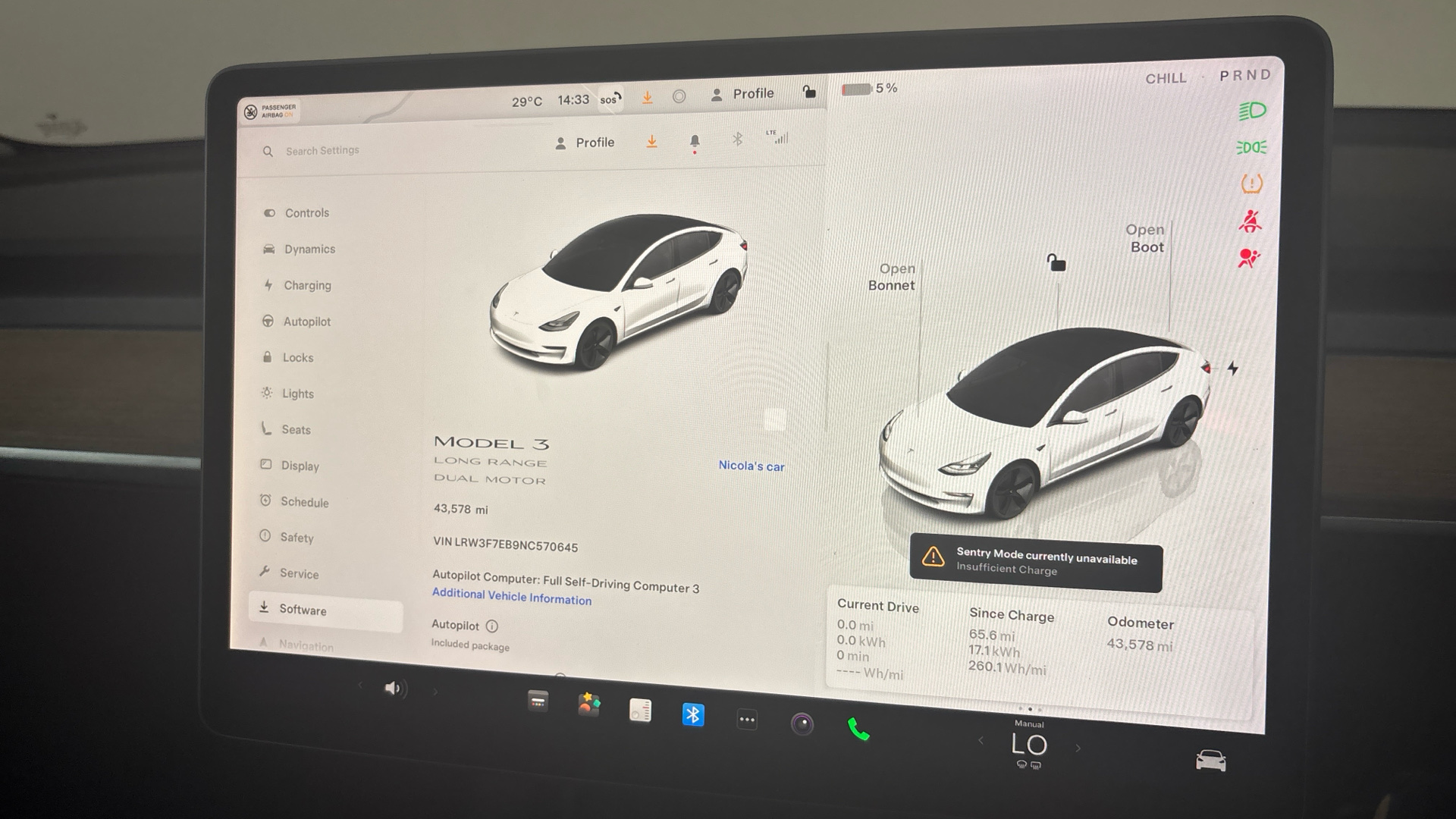Tap Open Boot on the car view
1456x819 pixels.
(1146, 238)
